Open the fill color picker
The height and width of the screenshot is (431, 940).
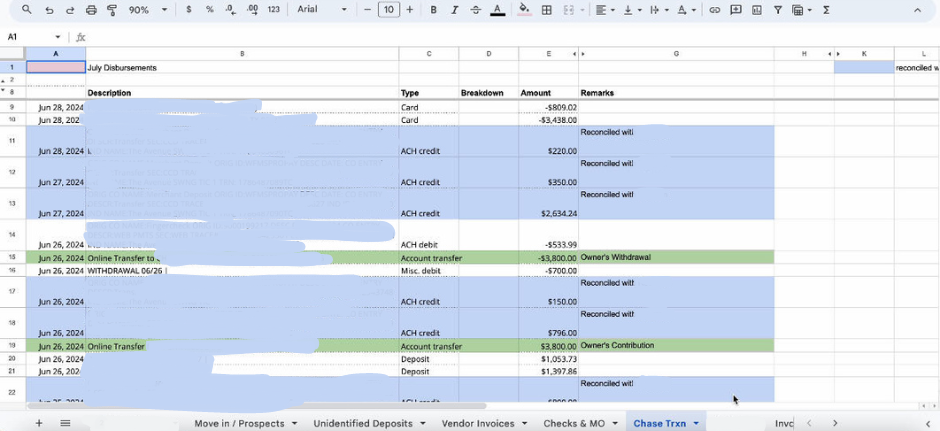[x=525, y=10]
